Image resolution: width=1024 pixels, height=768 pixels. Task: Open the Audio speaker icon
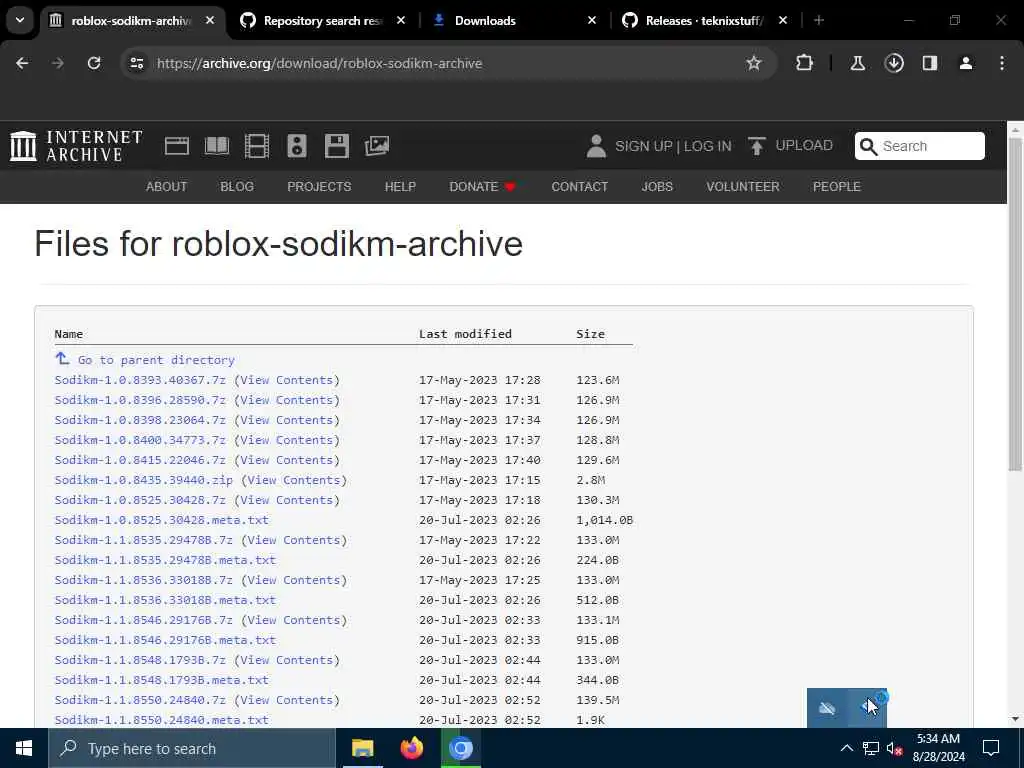point(296,146)
